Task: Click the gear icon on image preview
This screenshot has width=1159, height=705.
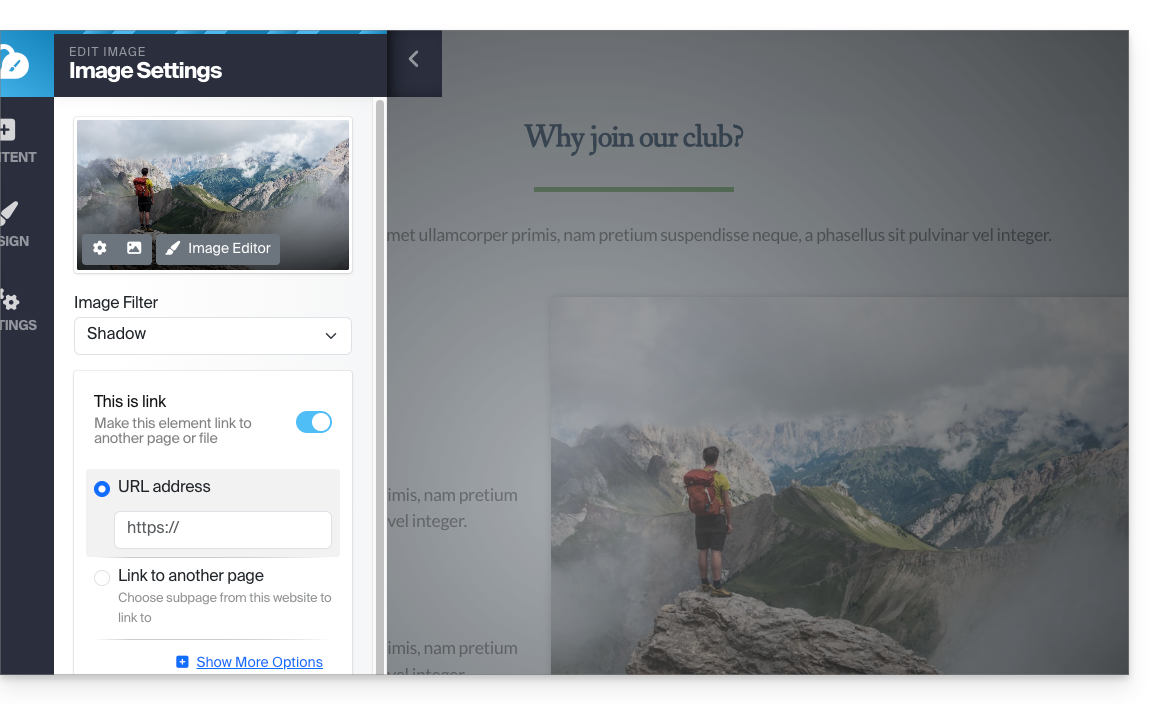Action: click(100, 248)
